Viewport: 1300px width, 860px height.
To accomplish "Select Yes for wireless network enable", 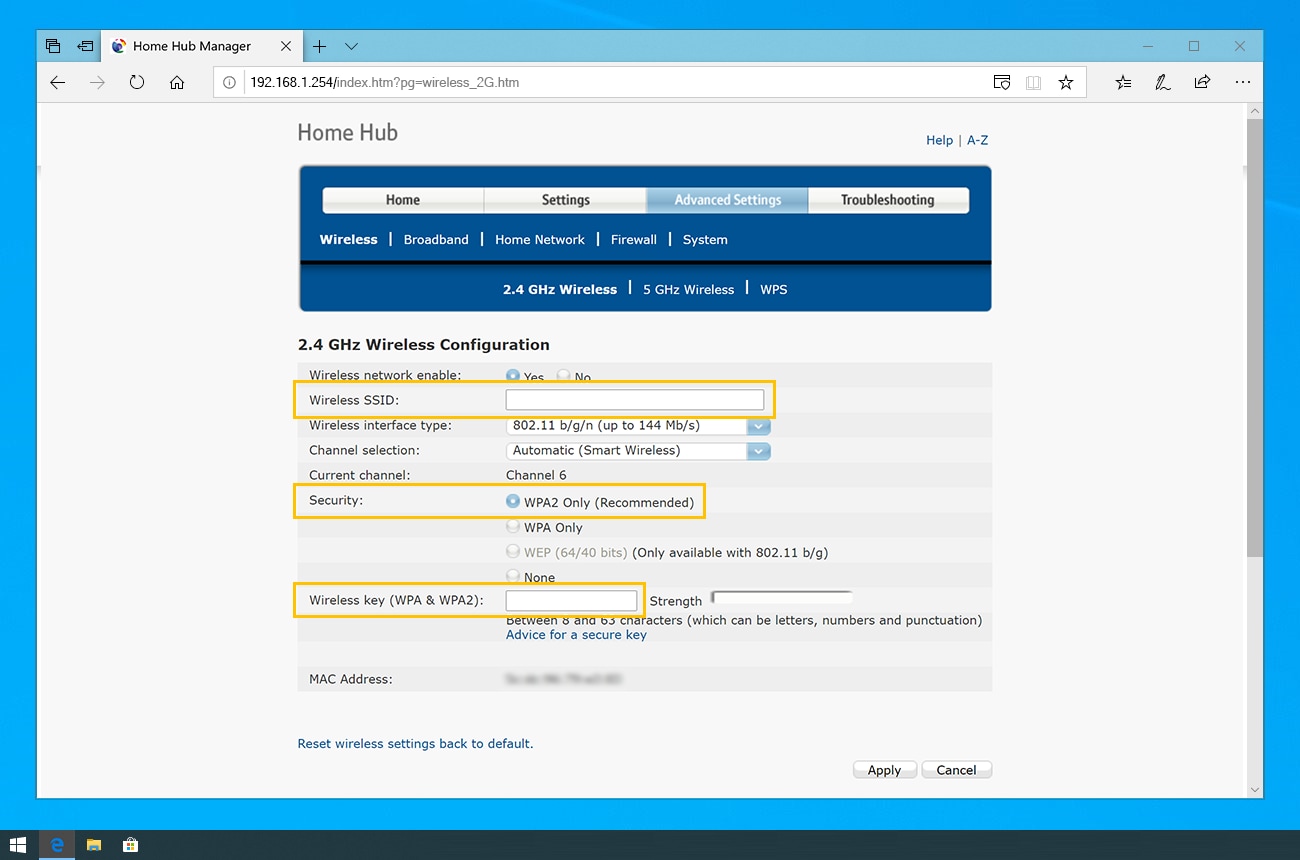I will click(x=513, y=376).
